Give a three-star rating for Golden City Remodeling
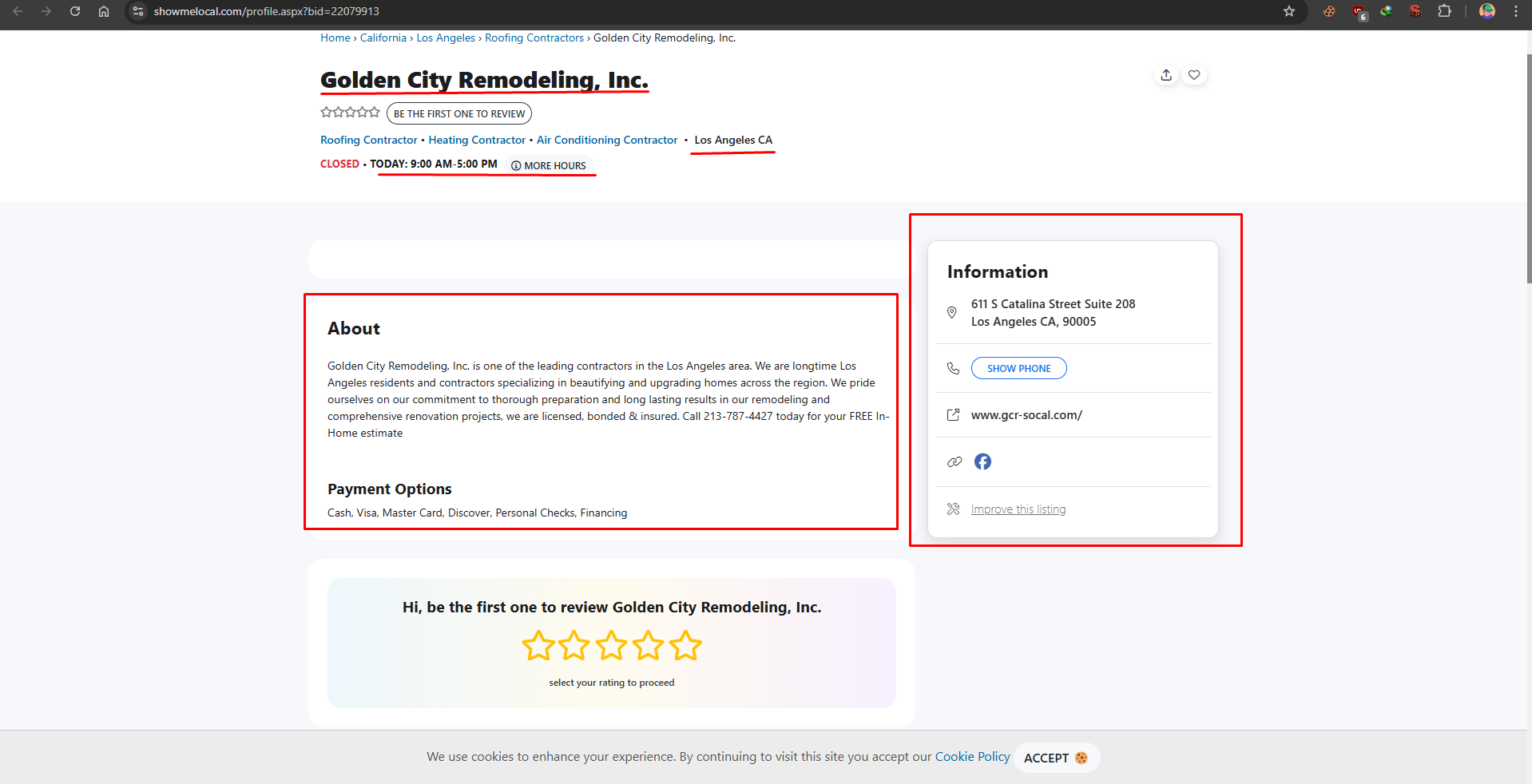 pos(611,646)
